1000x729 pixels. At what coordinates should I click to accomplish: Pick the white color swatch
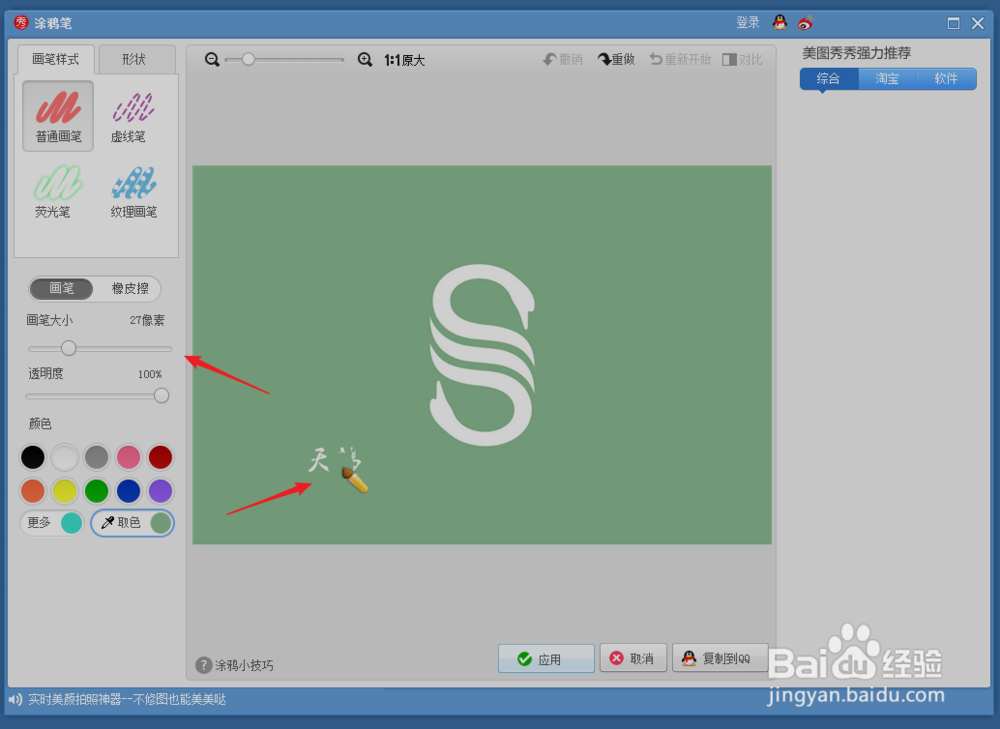pyautogui.click(x=64, y=457)
